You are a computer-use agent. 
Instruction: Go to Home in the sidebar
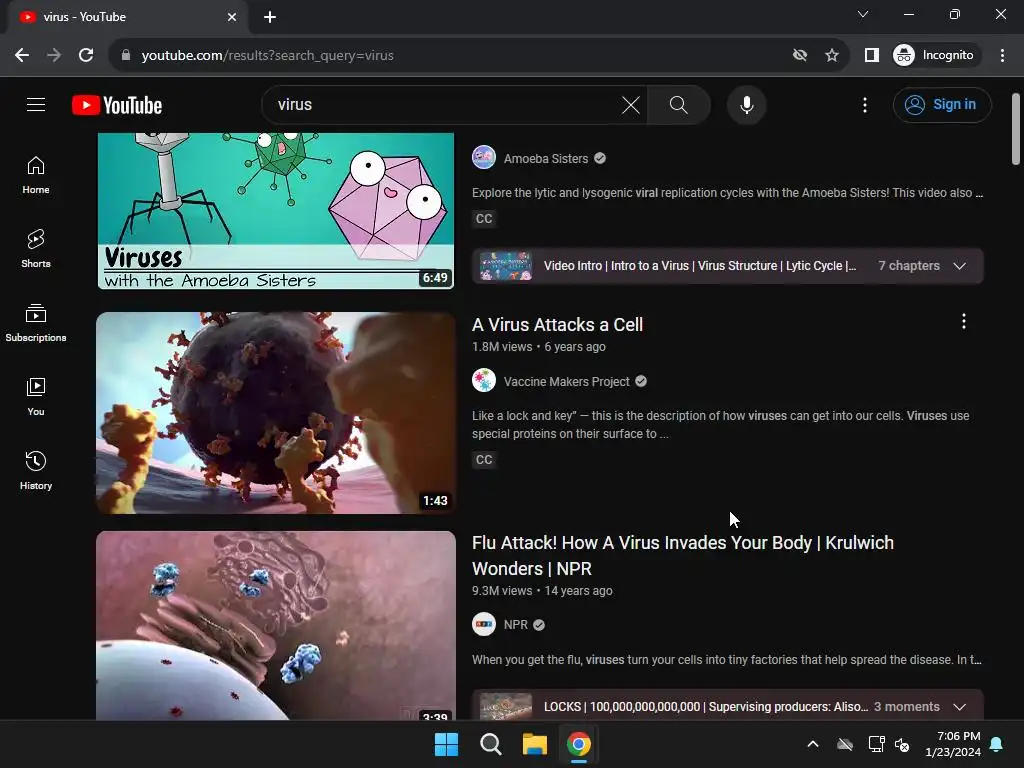(36, 175)
